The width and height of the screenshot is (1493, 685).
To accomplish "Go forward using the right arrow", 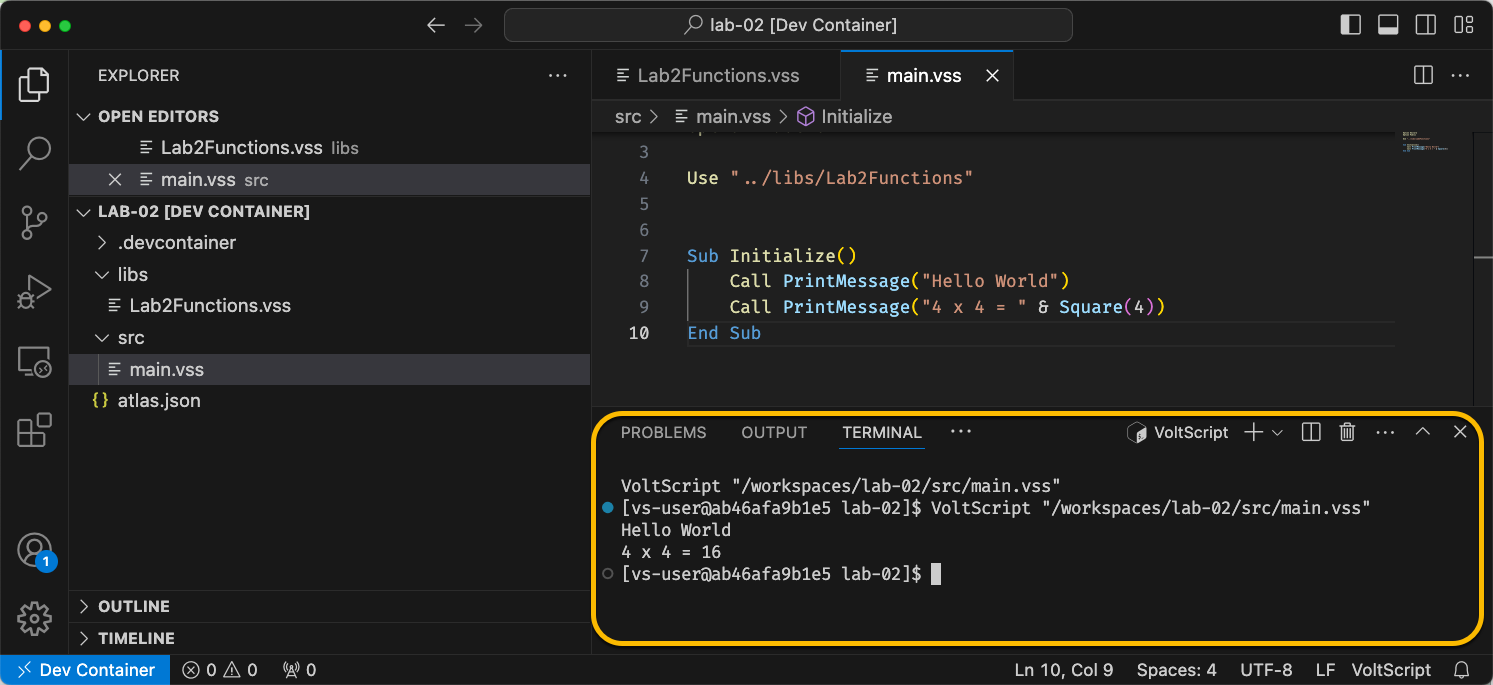I will (x=474, y=25).
